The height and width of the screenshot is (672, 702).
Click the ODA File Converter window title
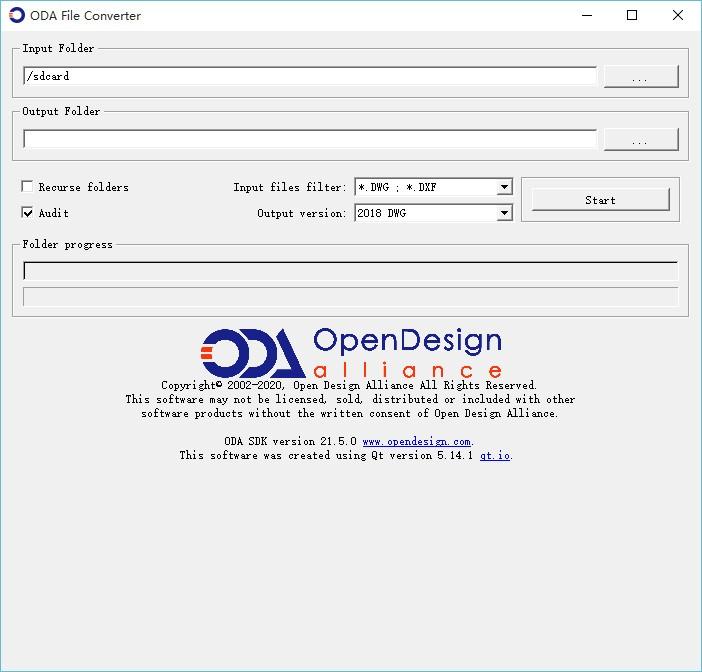tap(86, 16)
